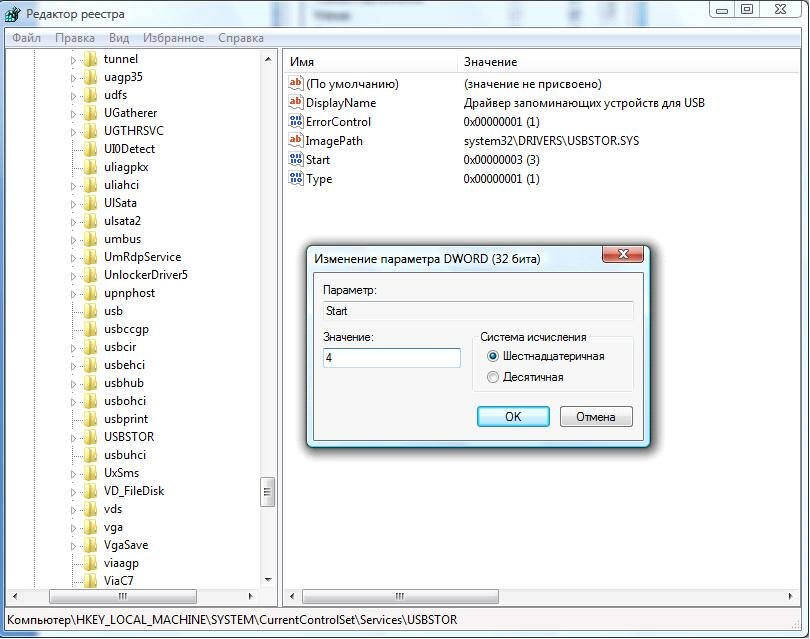Click the Значение column header

point(628,62)
